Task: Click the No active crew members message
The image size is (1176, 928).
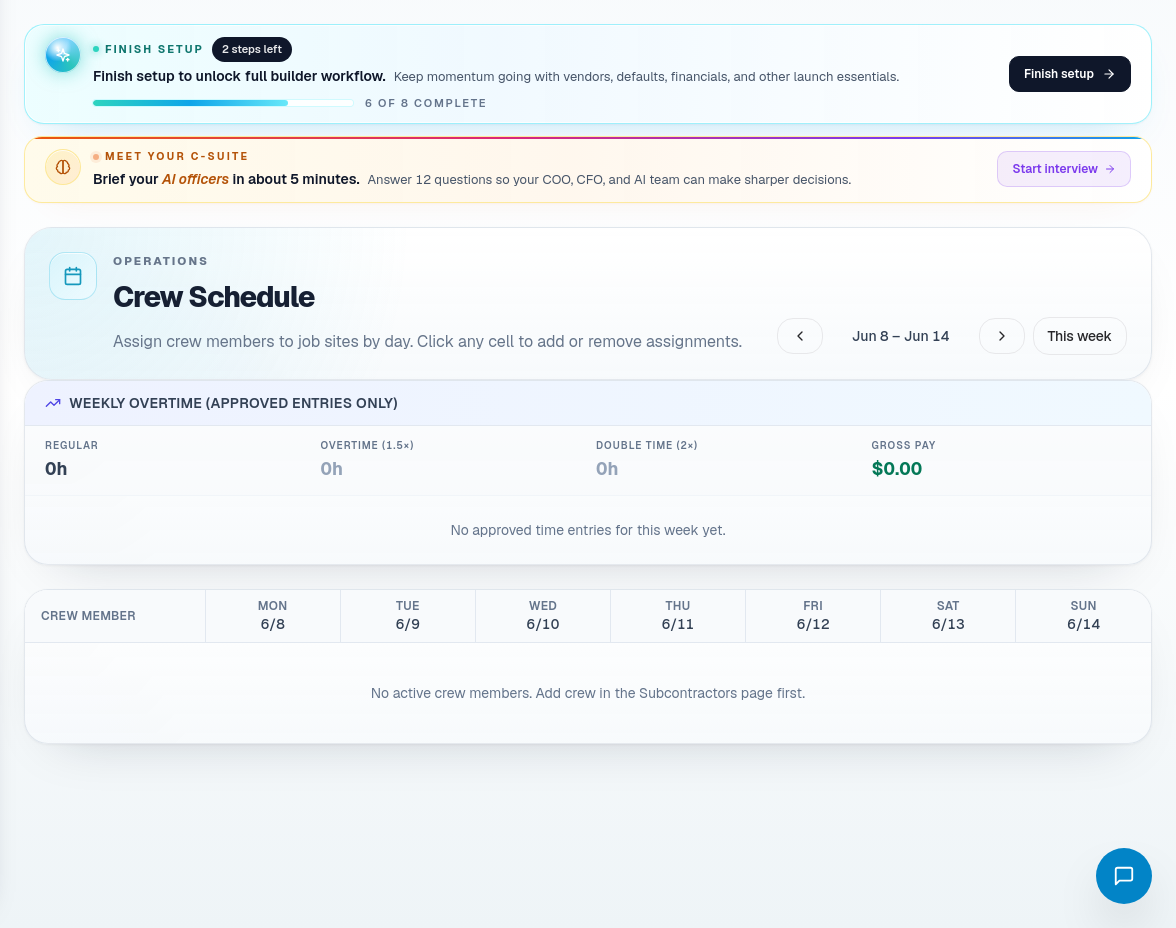Action: [588, 693]
